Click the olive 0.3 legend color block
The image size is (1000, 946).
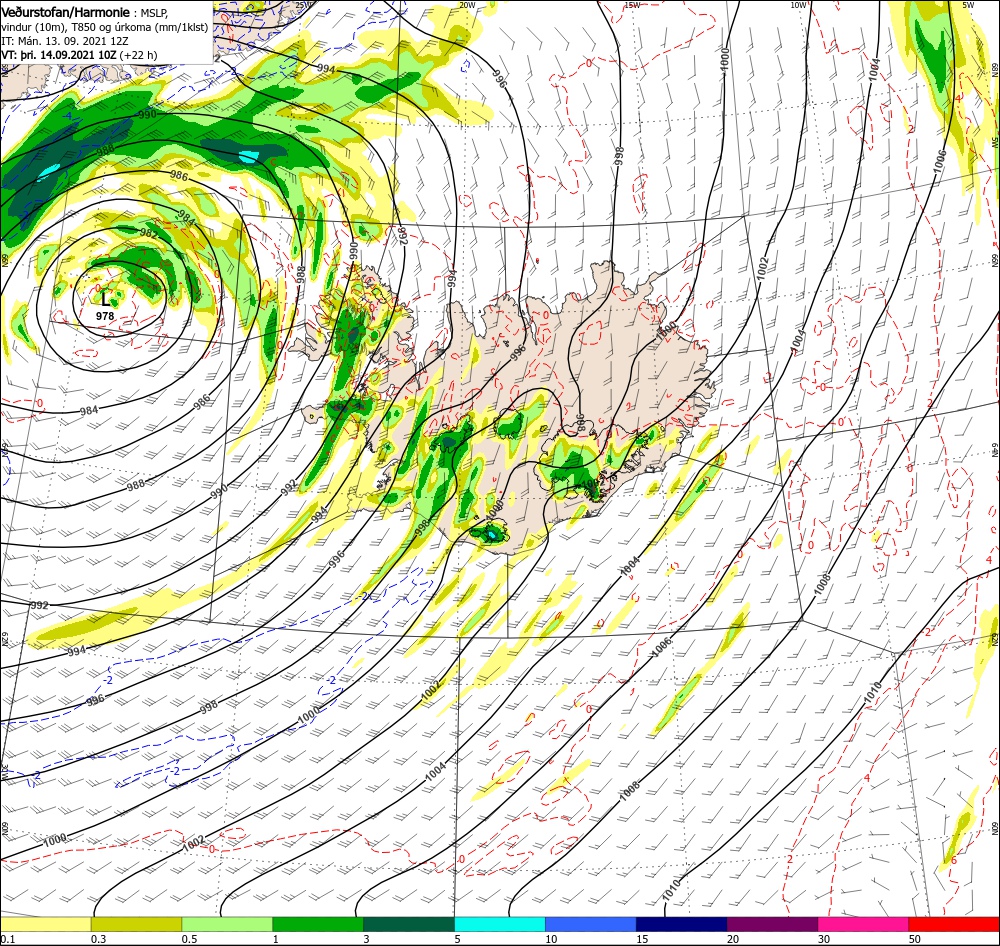point(136,924)
